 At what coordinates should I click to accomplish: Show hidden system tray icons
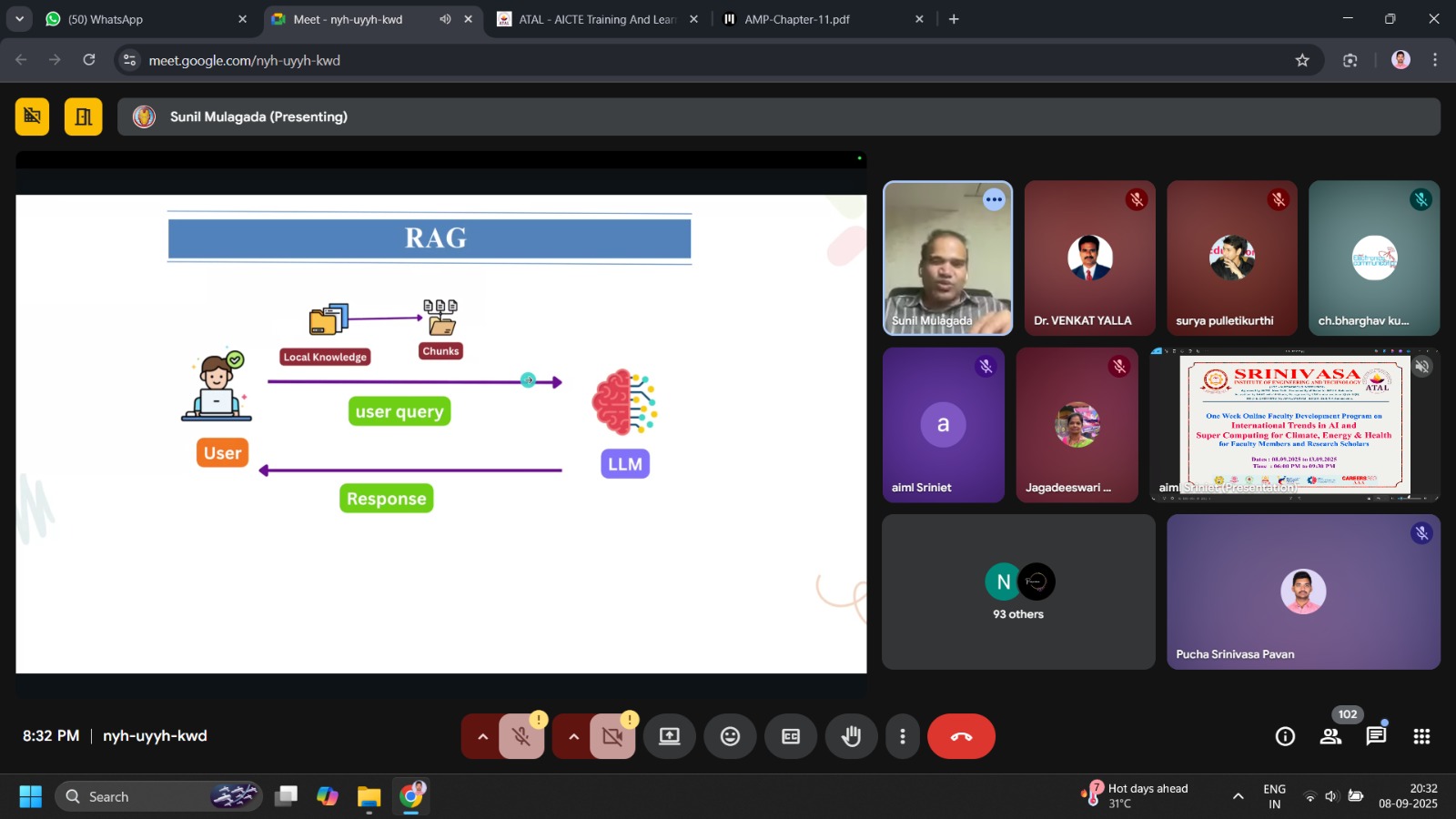pos(1238,797)
